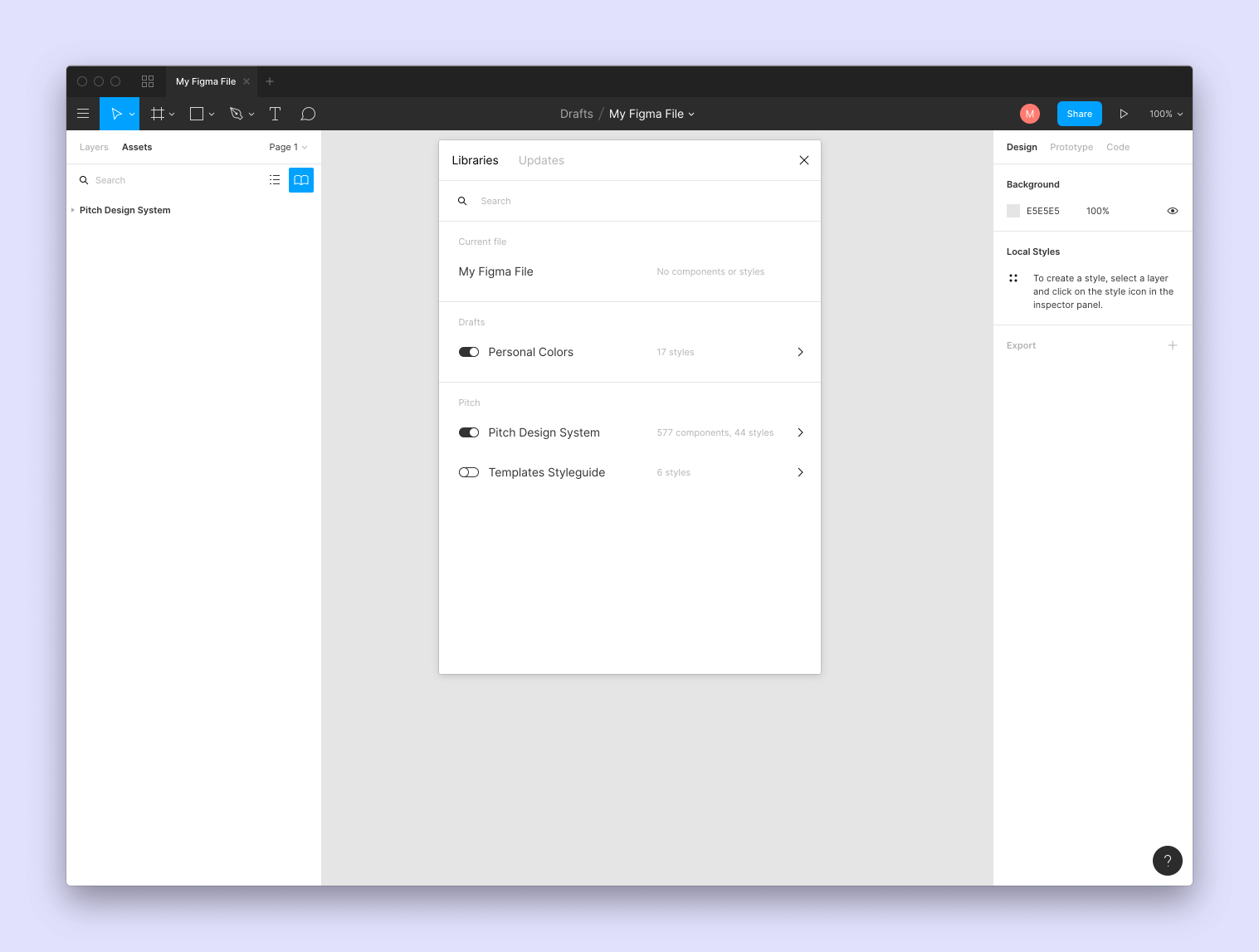Image resolution: width=1259 pixels, height=952 pixels.
Task: Add an export setting with plus
Action: 1173,345
